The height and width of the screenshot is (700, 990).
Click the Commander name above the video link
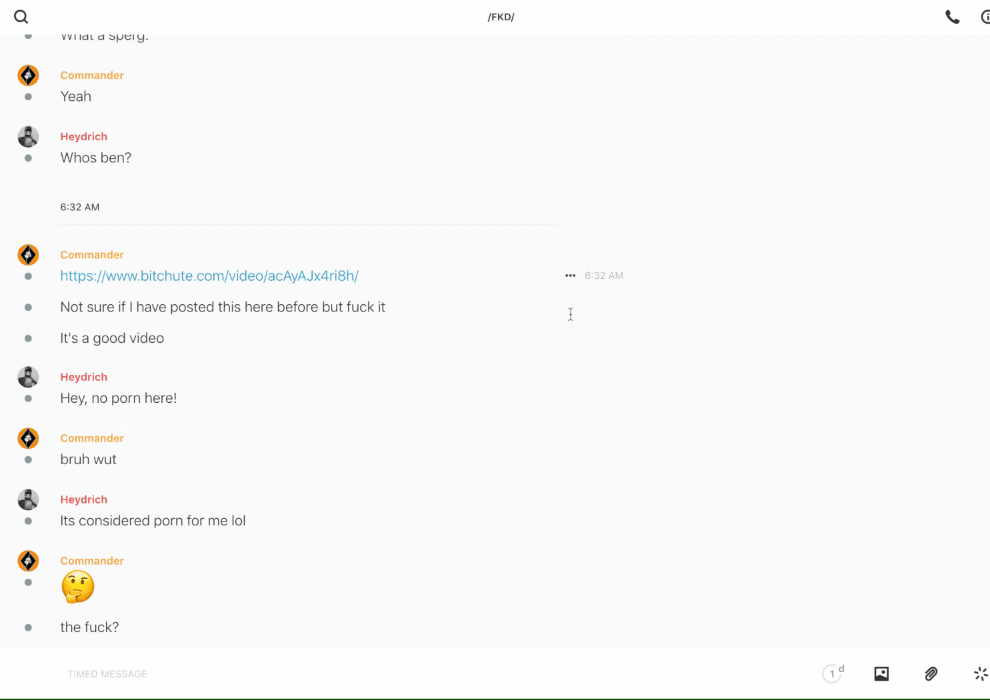click(x=92, y=255)
